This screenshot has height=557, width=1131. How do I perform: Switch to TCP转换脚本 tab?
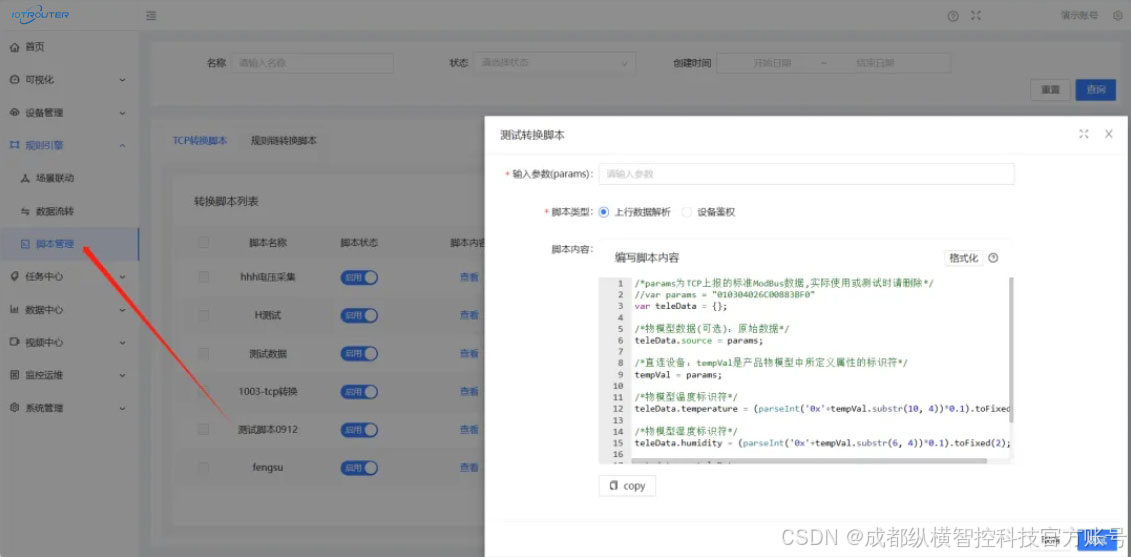200,141
